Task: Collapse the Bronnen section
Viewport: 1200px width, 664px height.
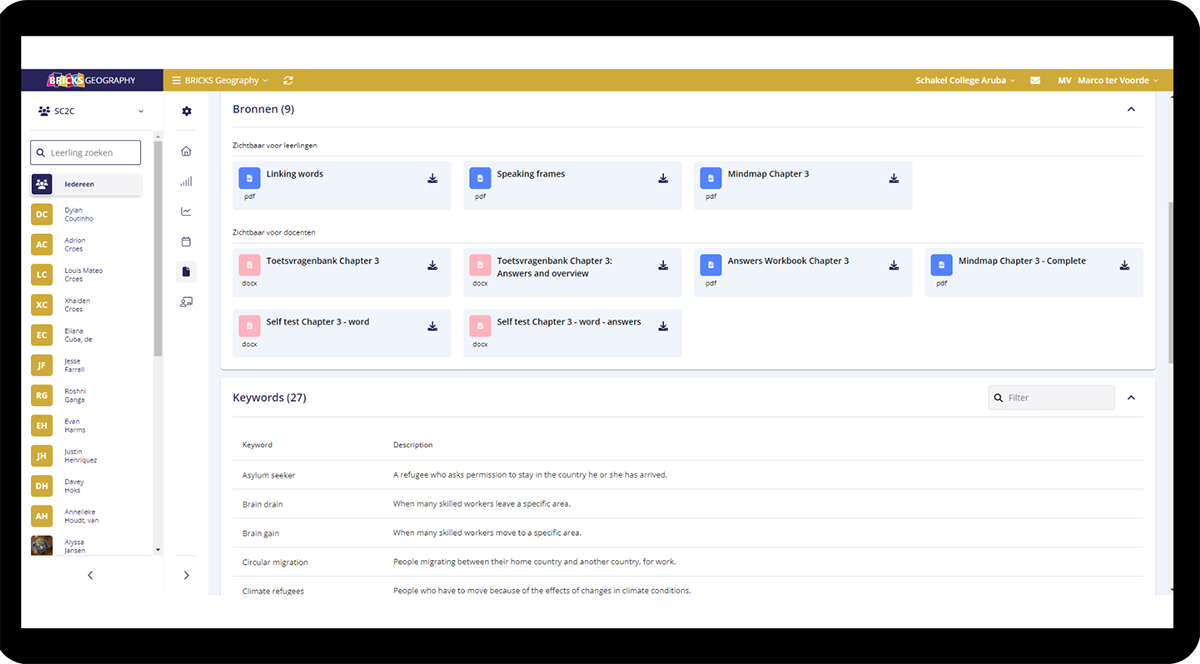Action: 1131,109
